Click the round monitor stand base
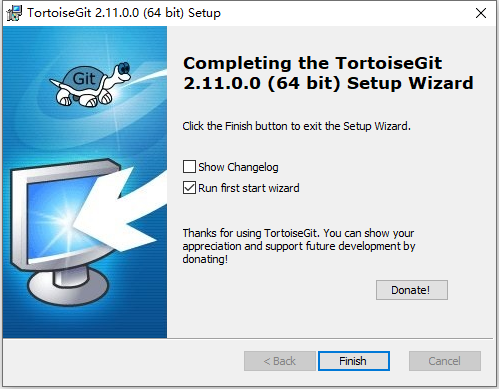This screenshot has height=389, width=499. click(x=68, y=288)
